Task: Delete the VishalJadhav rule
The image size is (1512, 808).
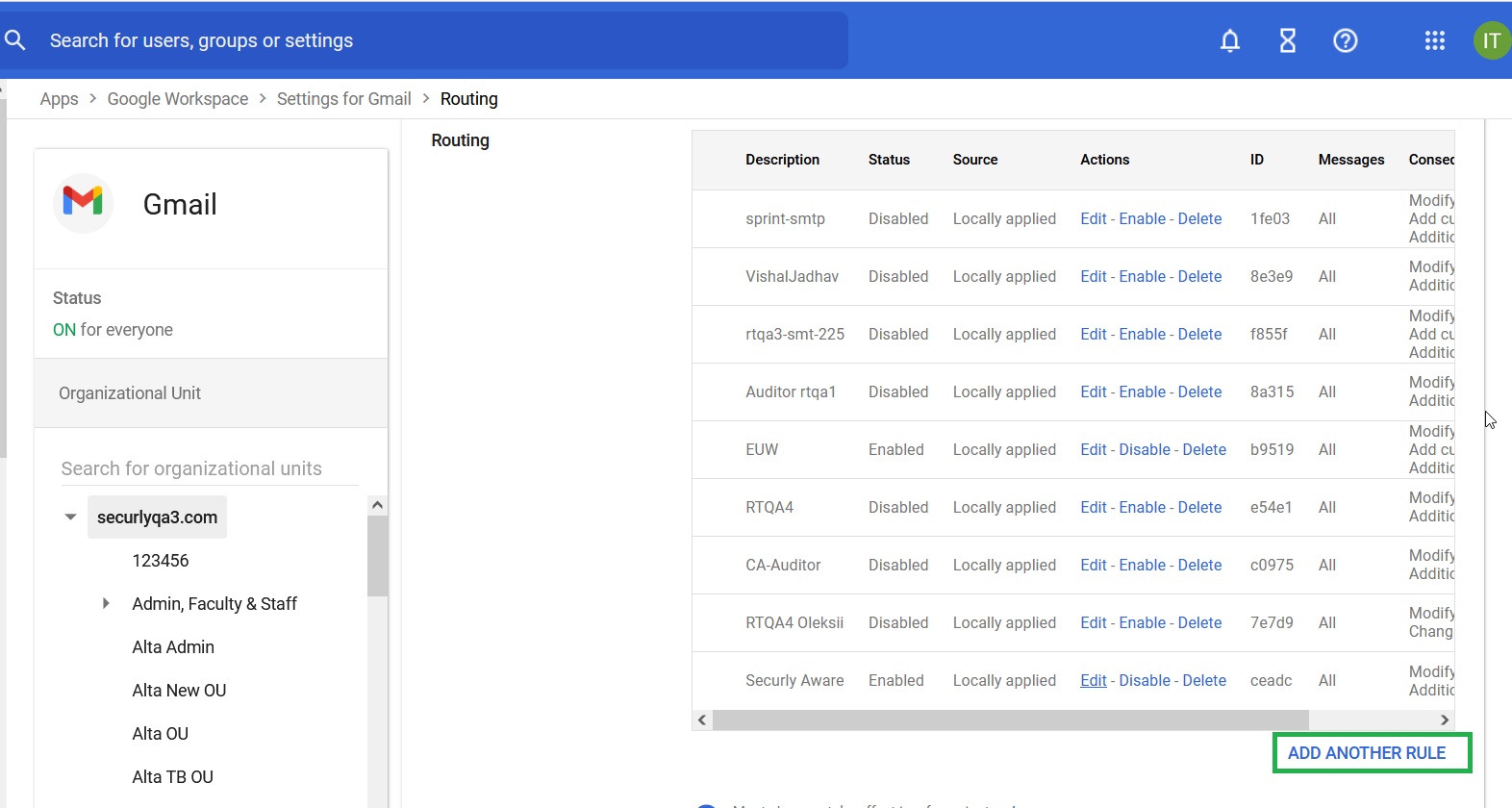Action: tap(1199, 277)
